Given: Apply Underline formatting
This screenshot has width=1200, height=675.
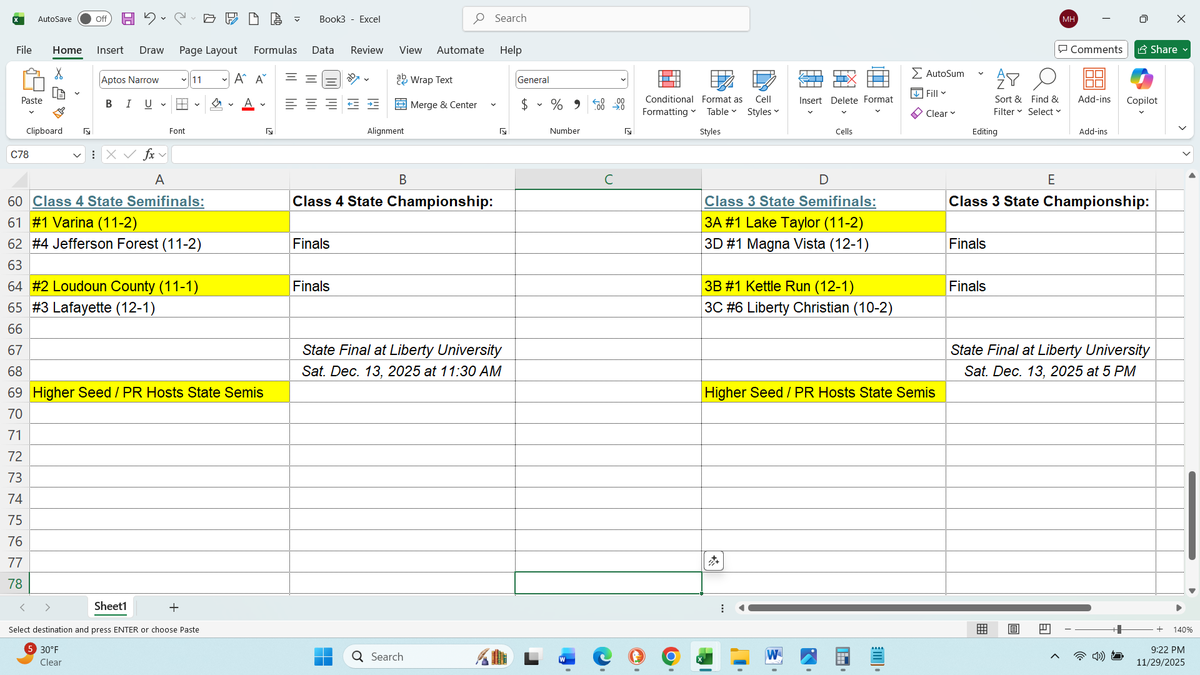Looking at the screenshot, I should click(x=148, y=104).
